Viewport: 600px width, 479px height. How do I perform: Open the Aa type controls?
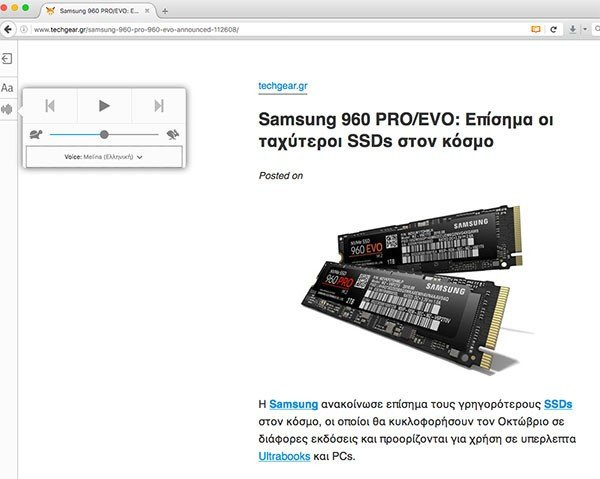coord(7,88)
